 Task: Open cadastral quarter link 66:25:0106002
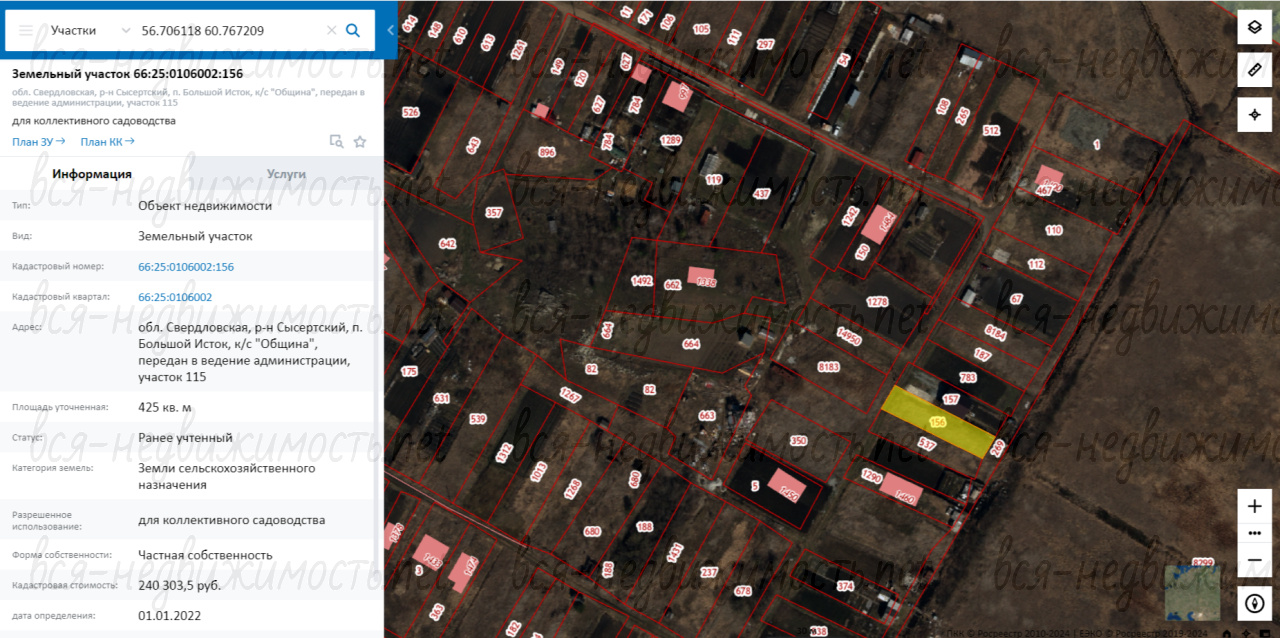pos(175,297)
